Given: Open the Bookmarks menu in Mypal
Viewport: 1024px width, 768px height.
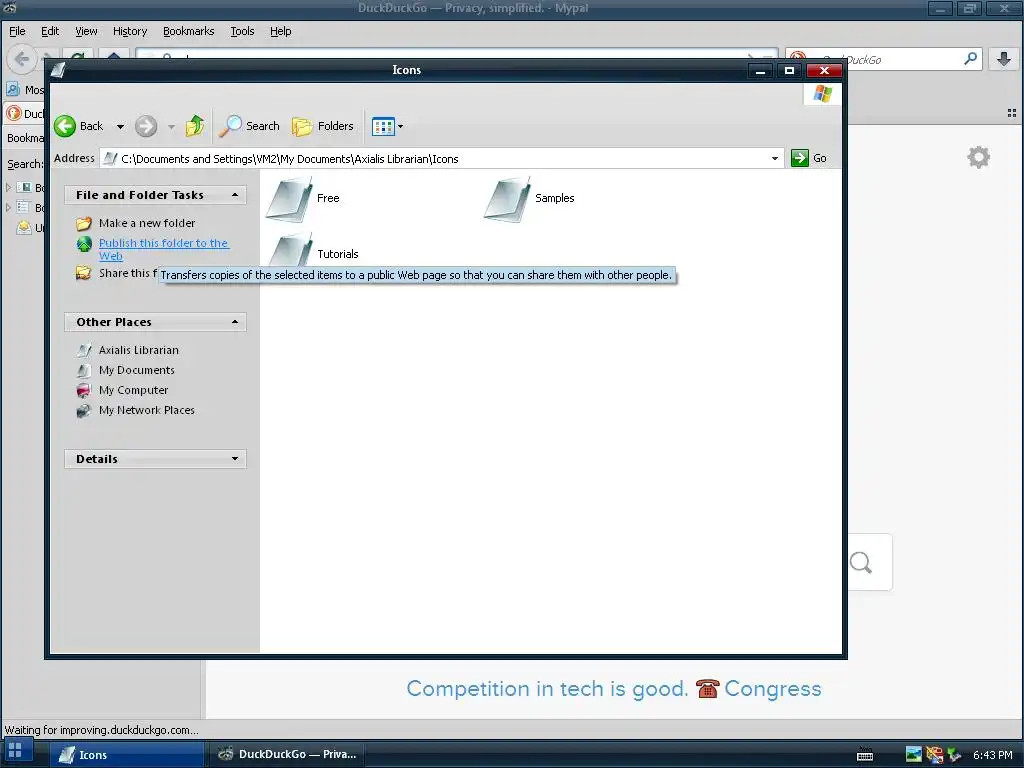Looking at the screenshot, I should (188, 31).
